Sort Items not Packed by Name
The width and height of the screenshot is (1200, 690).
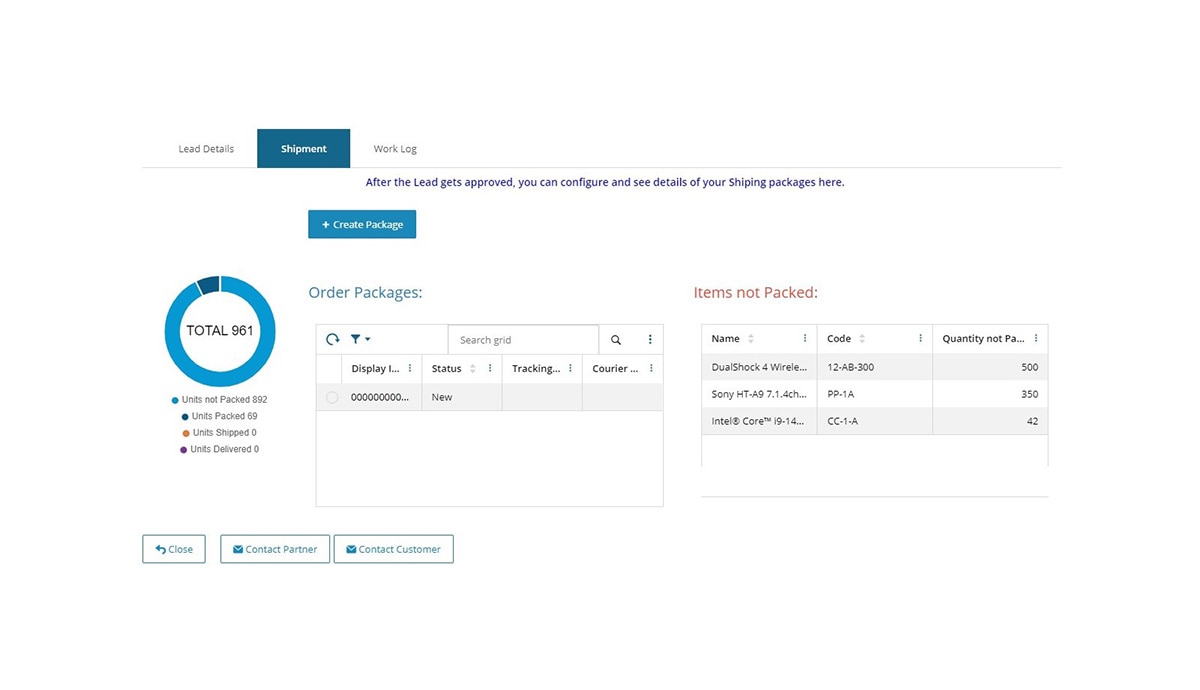(x=751, y=339)
